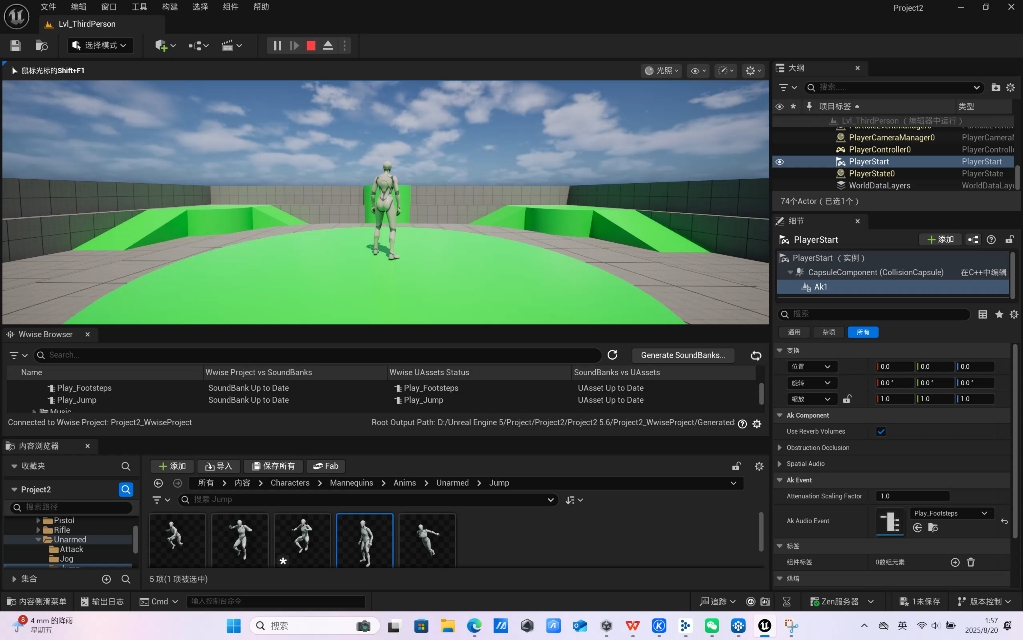This screenshot has width=1023, height=640.
Task: Refresh the Wwise Browser
Action: coord(612,355)
